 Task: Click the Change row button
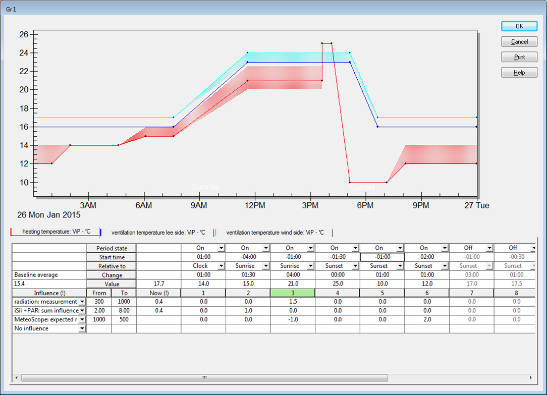[111, 275]
